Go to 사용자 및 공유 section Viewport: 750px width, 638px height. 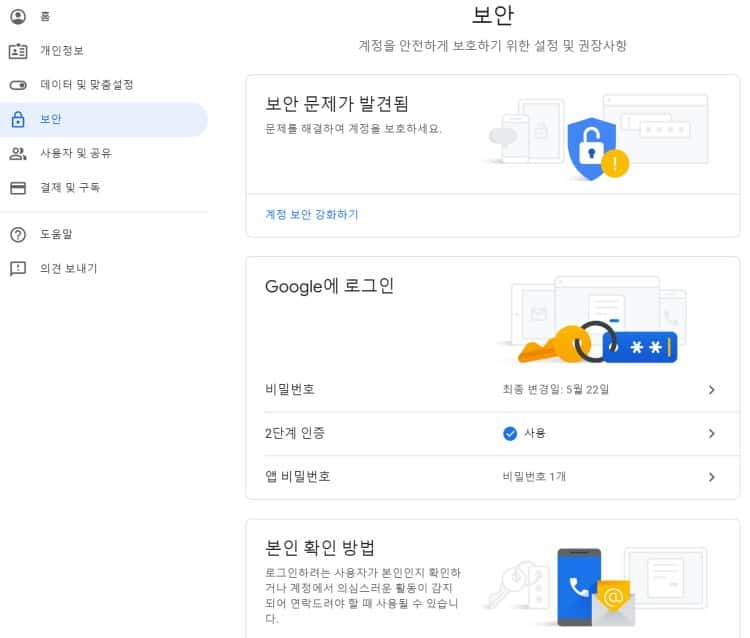(75, 154)
